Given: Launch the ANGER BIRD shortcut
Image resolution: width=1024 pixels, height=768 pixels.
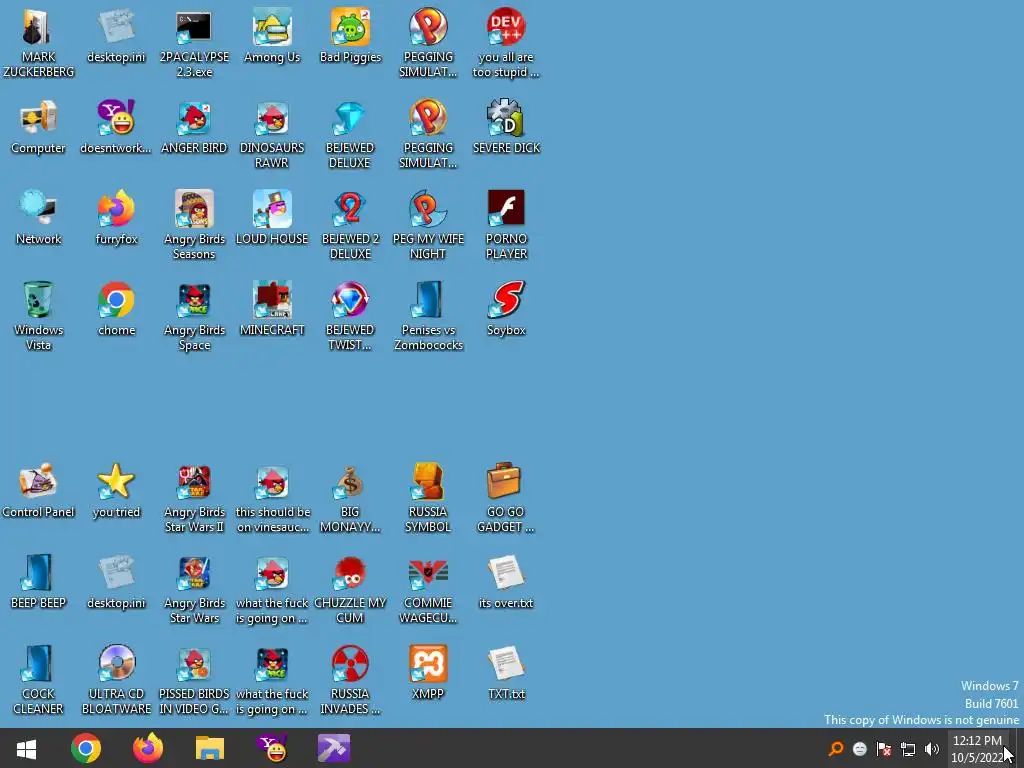Looking at the screenshot, I should click(194, 119).
